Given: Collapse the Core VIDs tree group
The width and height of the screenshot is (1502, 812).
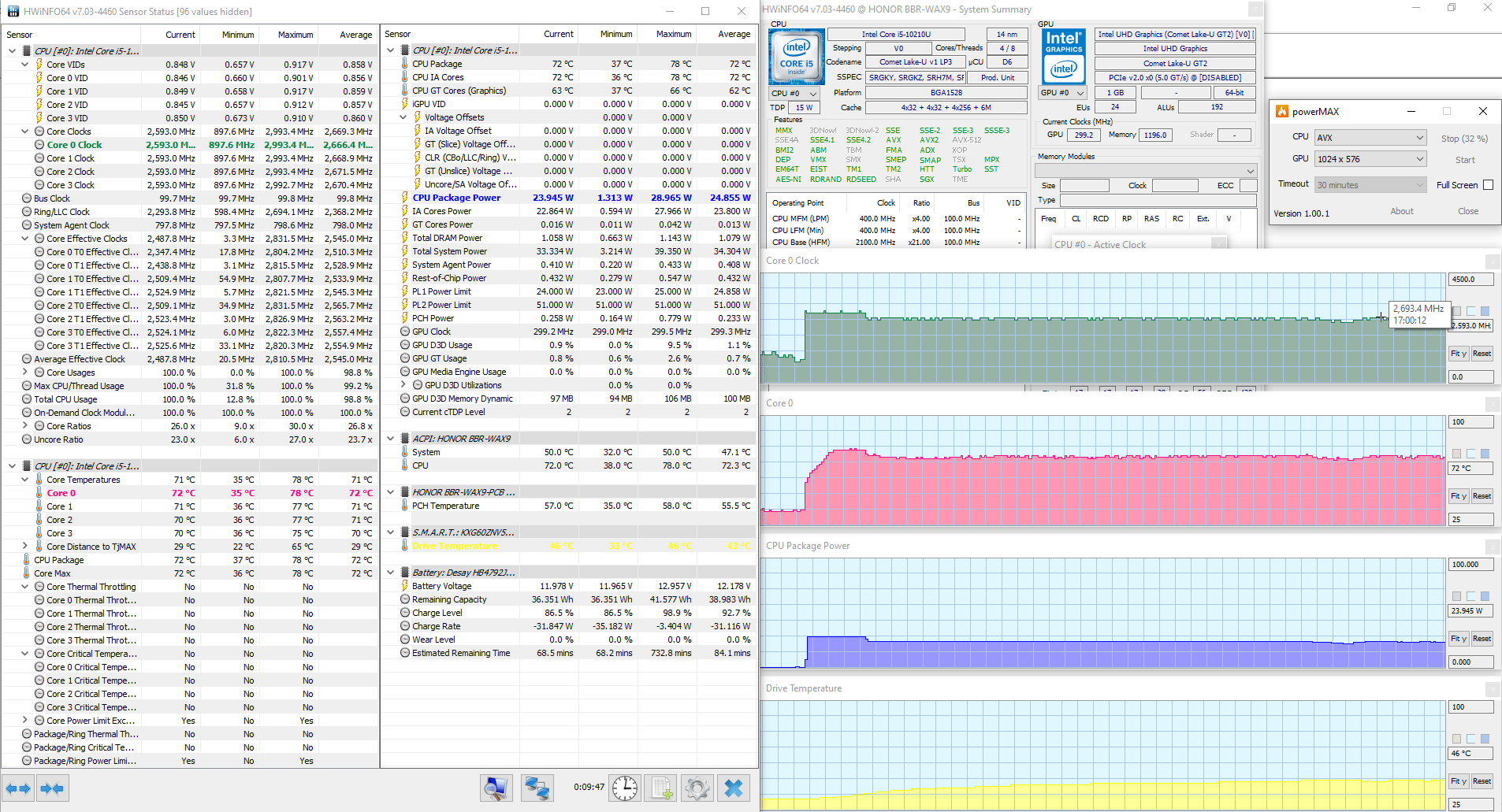Looking at the screenshot, I should (25, 65).
